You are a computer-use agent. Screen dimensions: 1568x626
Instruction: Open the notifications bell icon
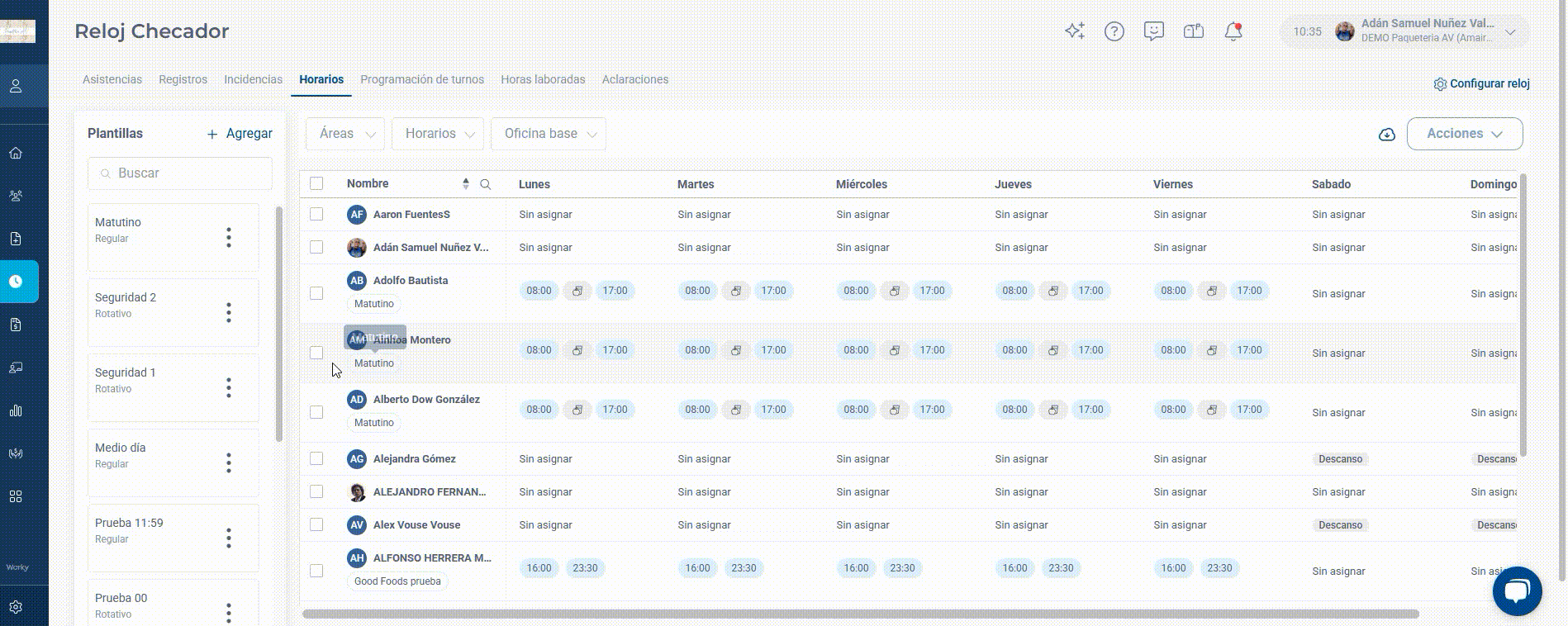(1233, 31)
